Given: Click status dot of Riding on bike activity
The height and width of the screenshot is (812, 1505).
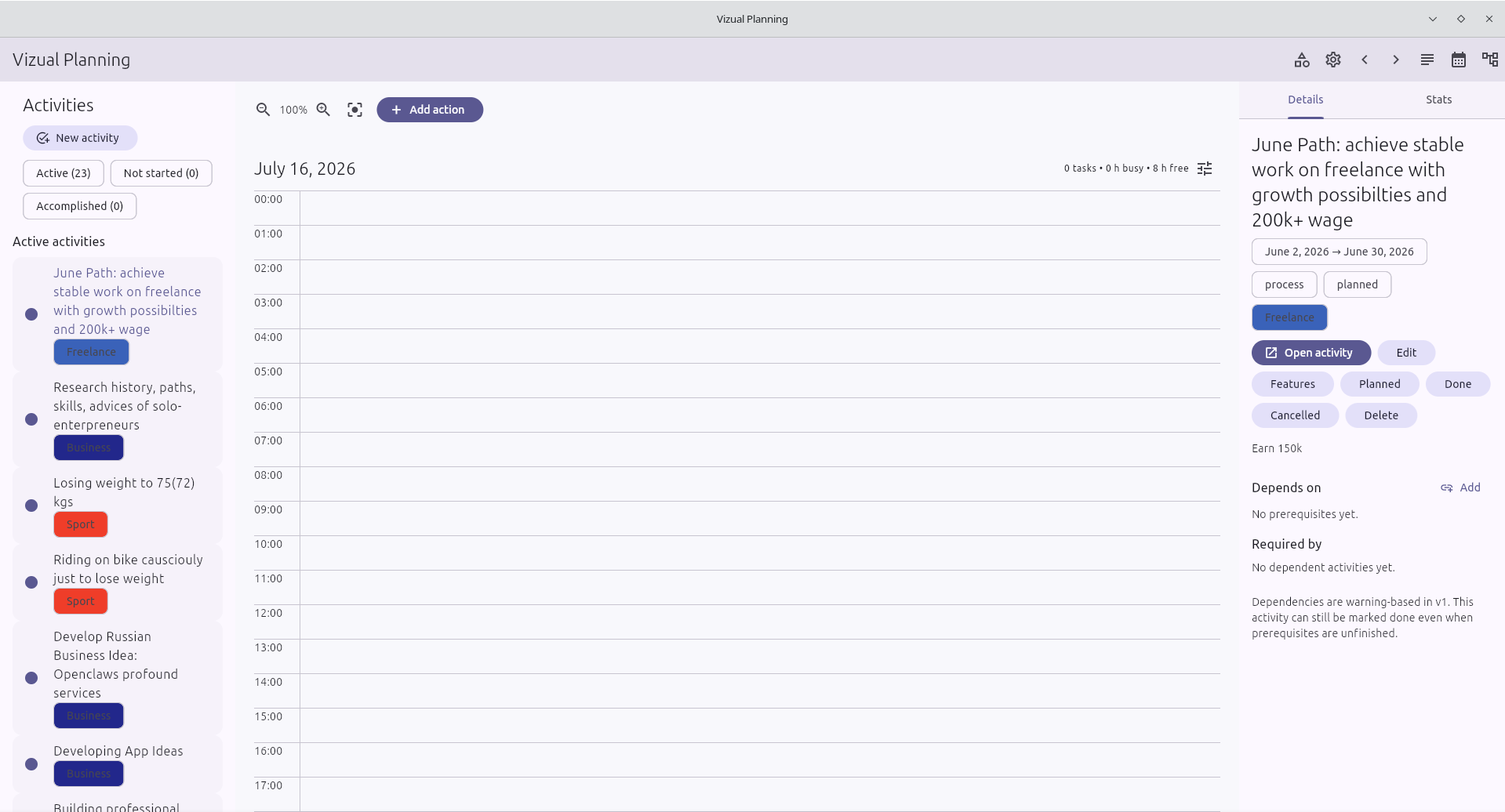Looking at the screenshot, I should 31,582.
